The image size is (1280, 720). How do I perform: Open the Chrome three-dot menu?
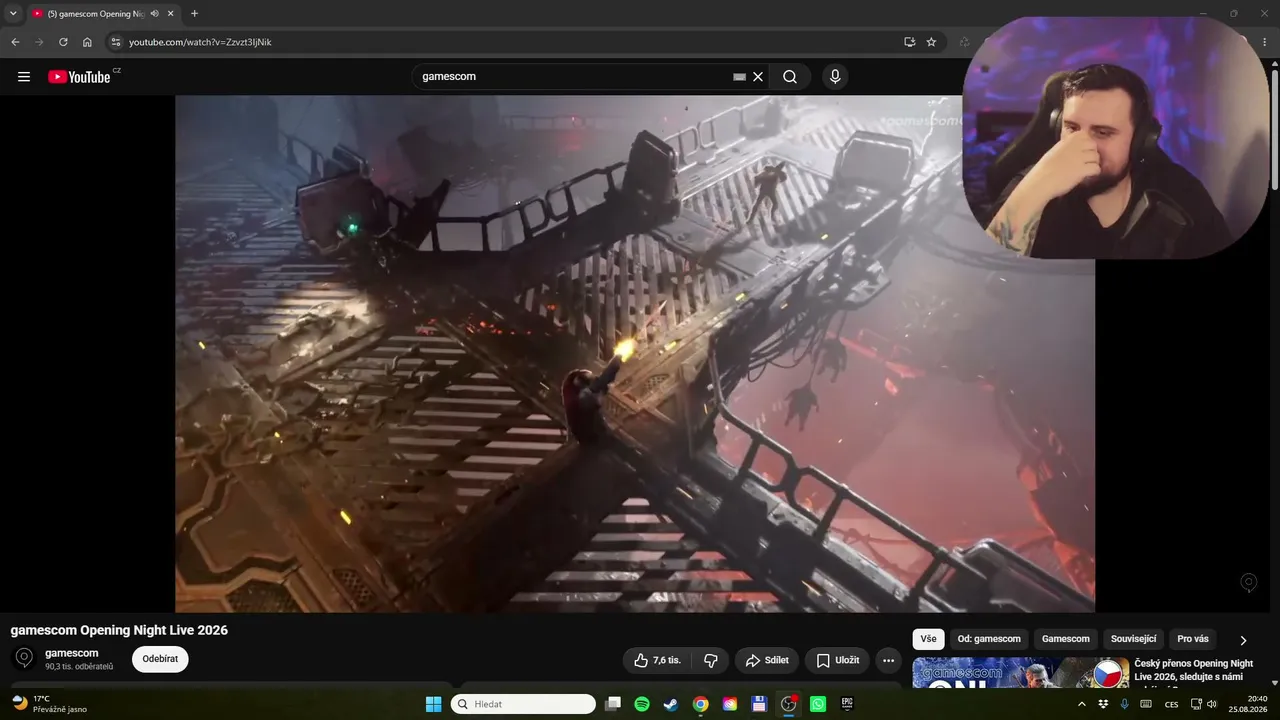click(x=1264, y=42)
